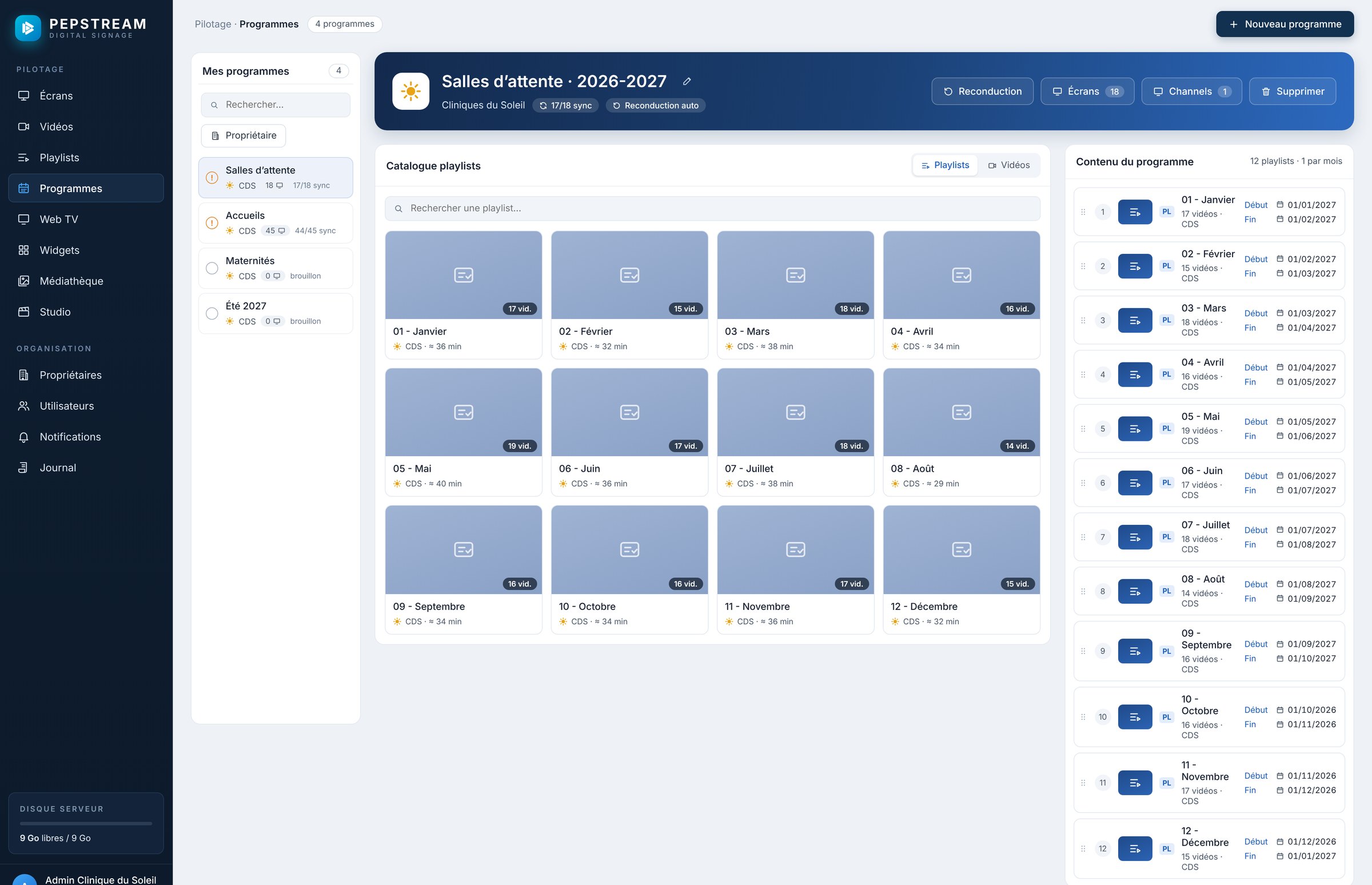Open the 12 - Décembre playlist thumbnail

point(961,550)
